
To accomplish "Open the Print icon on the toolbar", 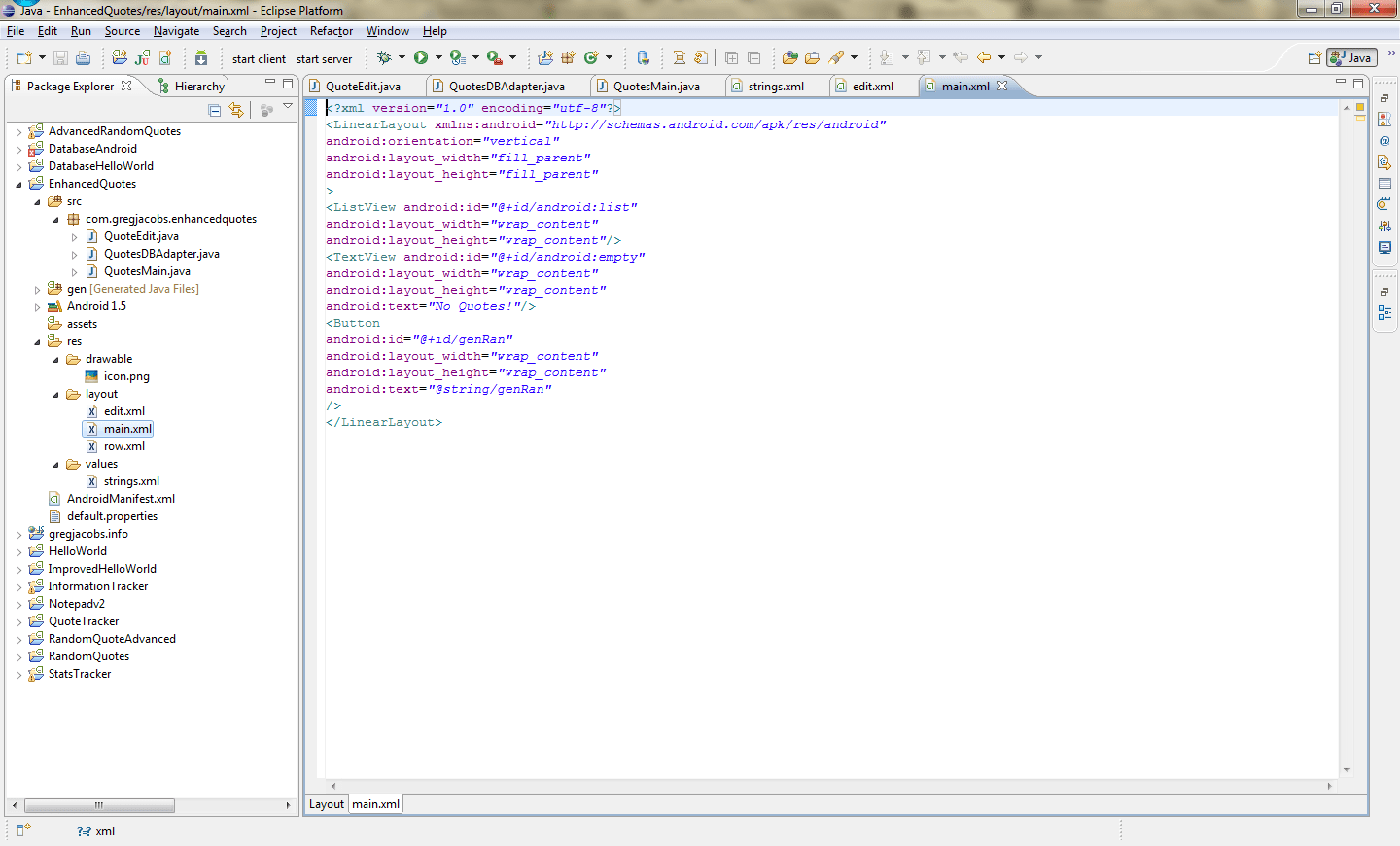I will click(83, 56).
